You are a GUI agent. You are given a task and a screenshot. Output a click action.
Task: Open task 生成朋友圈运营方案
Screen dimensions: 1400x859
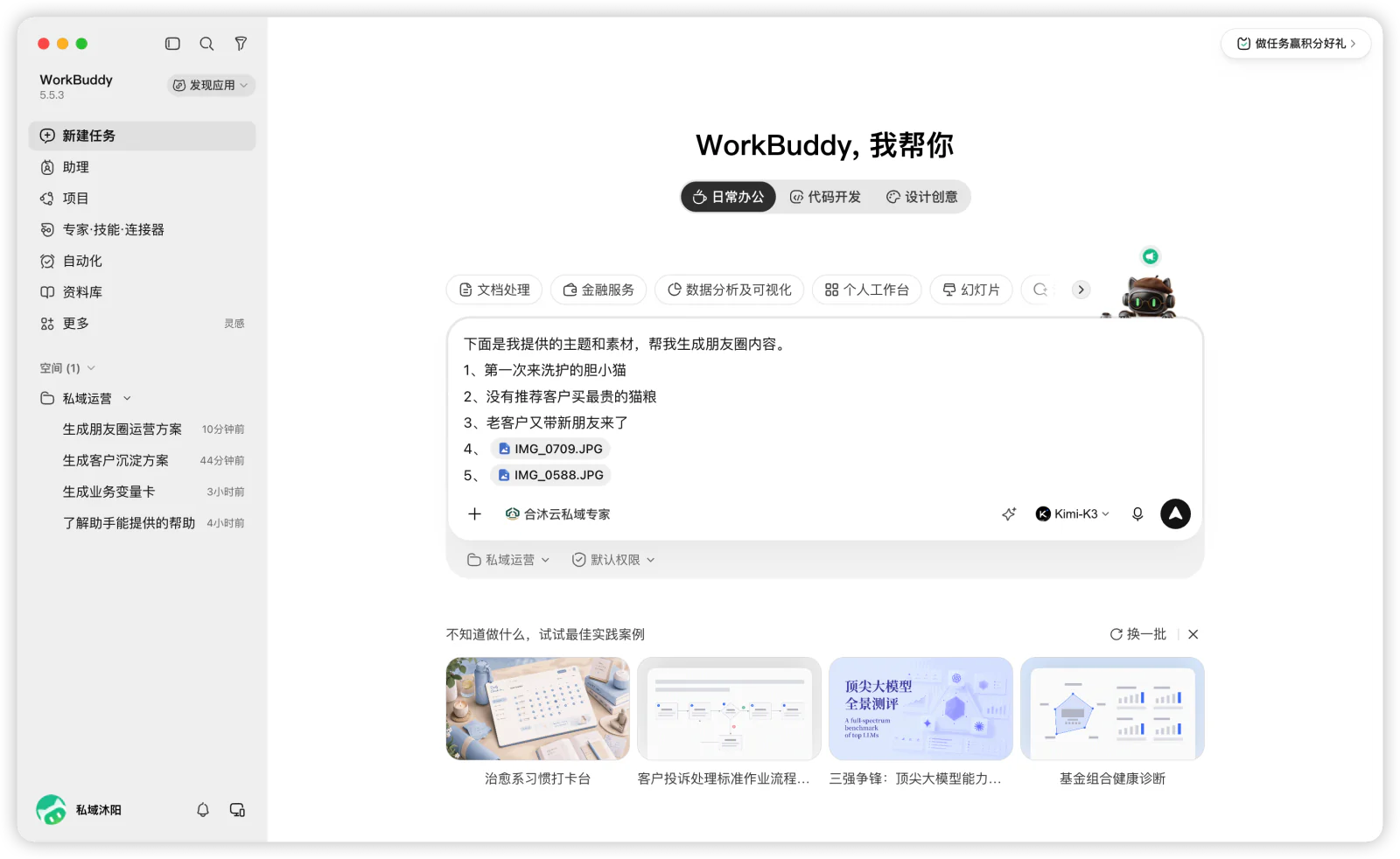pos(122,429)
